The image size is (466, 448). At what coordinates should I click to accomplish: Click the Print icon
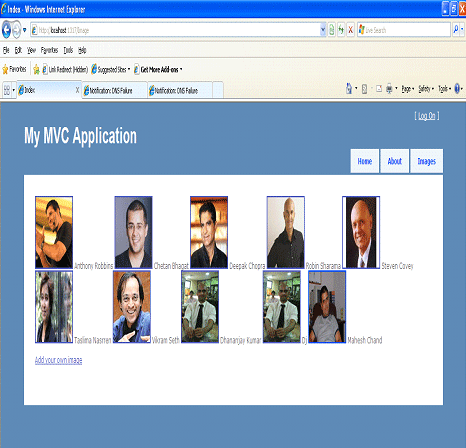pos(389,89)
